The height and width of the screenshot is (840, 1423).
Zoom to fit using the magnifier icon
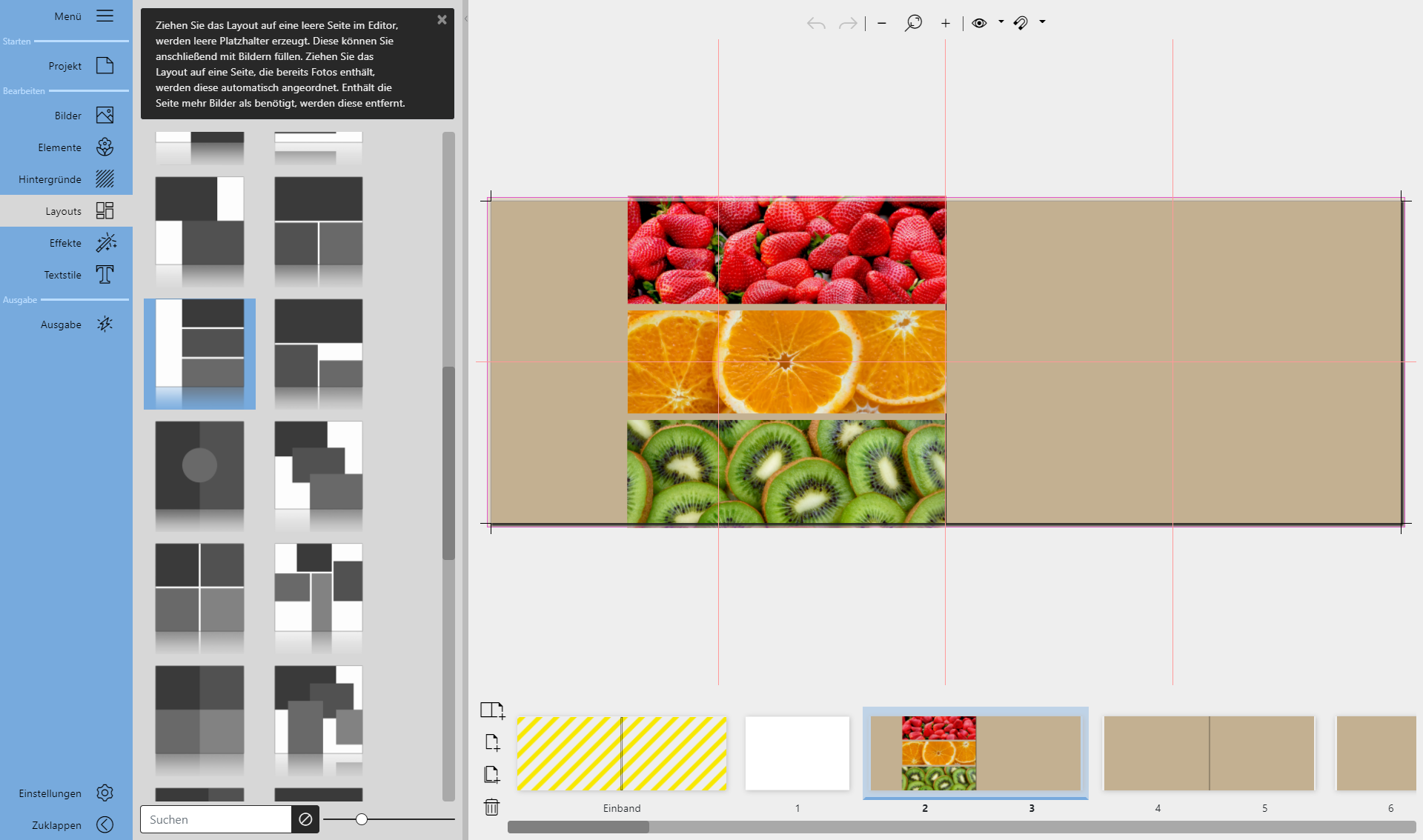tap(913, 23)
